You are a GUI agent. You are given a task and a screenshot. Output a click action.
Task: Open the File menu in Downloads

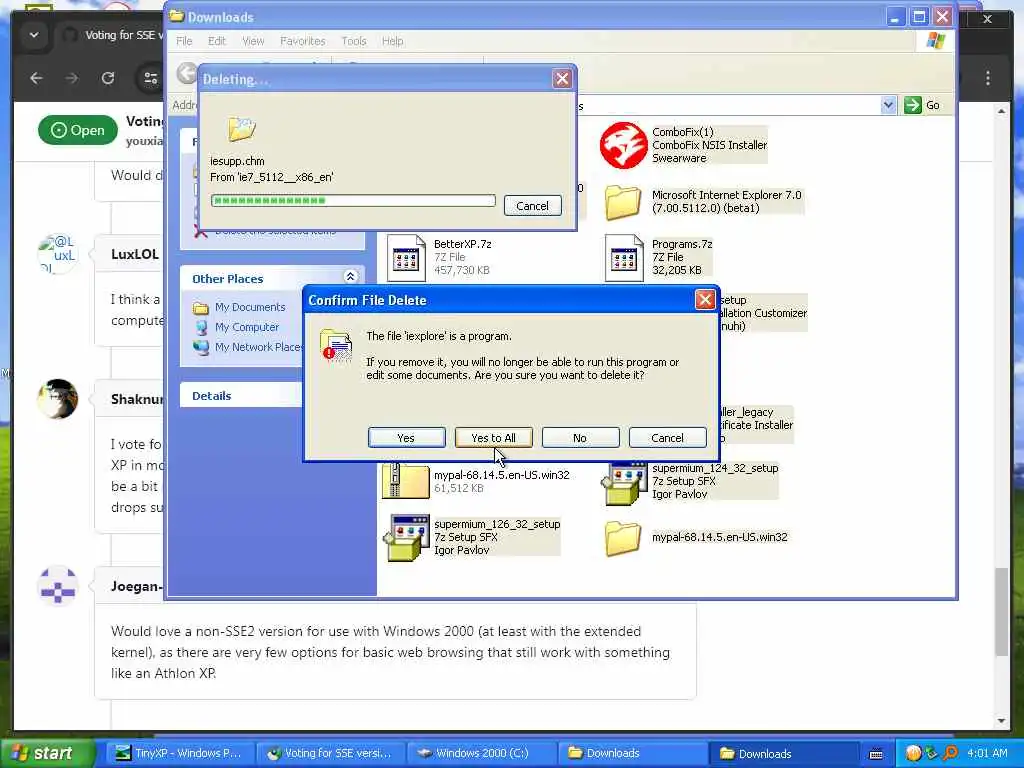coord(184,41)
